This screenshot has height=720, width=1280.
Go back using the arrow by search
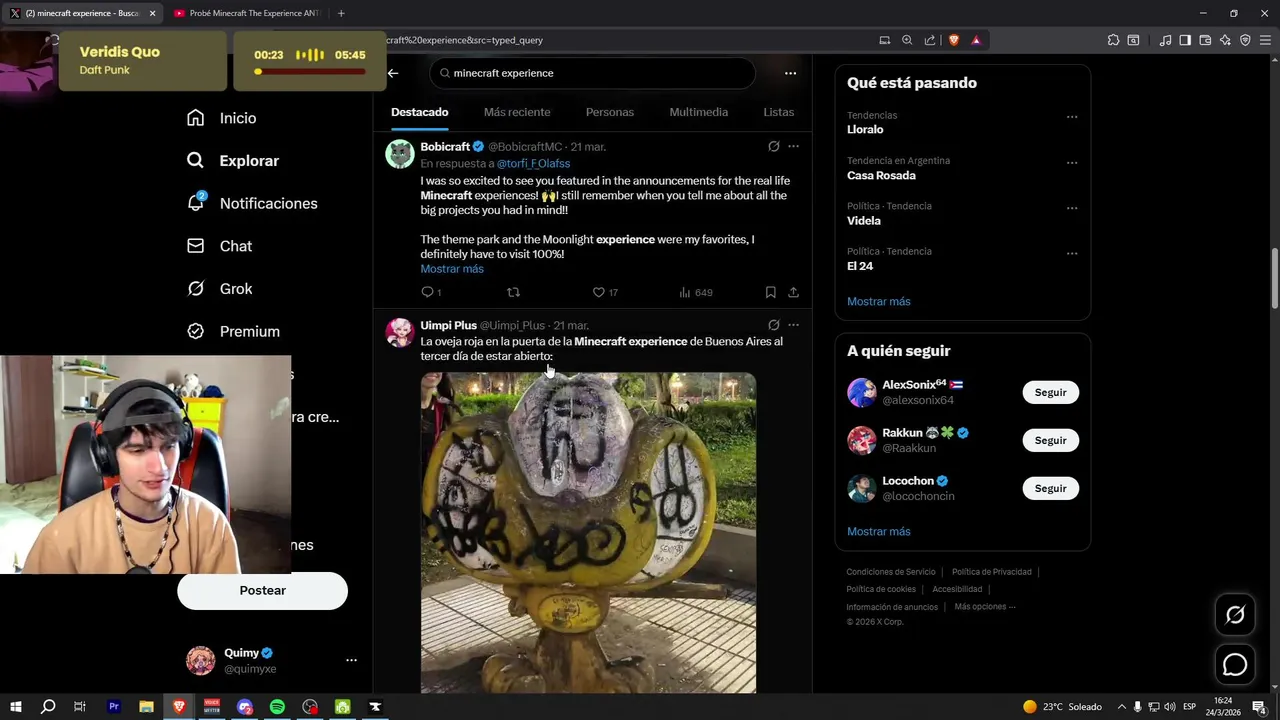[x=393, y=73]
